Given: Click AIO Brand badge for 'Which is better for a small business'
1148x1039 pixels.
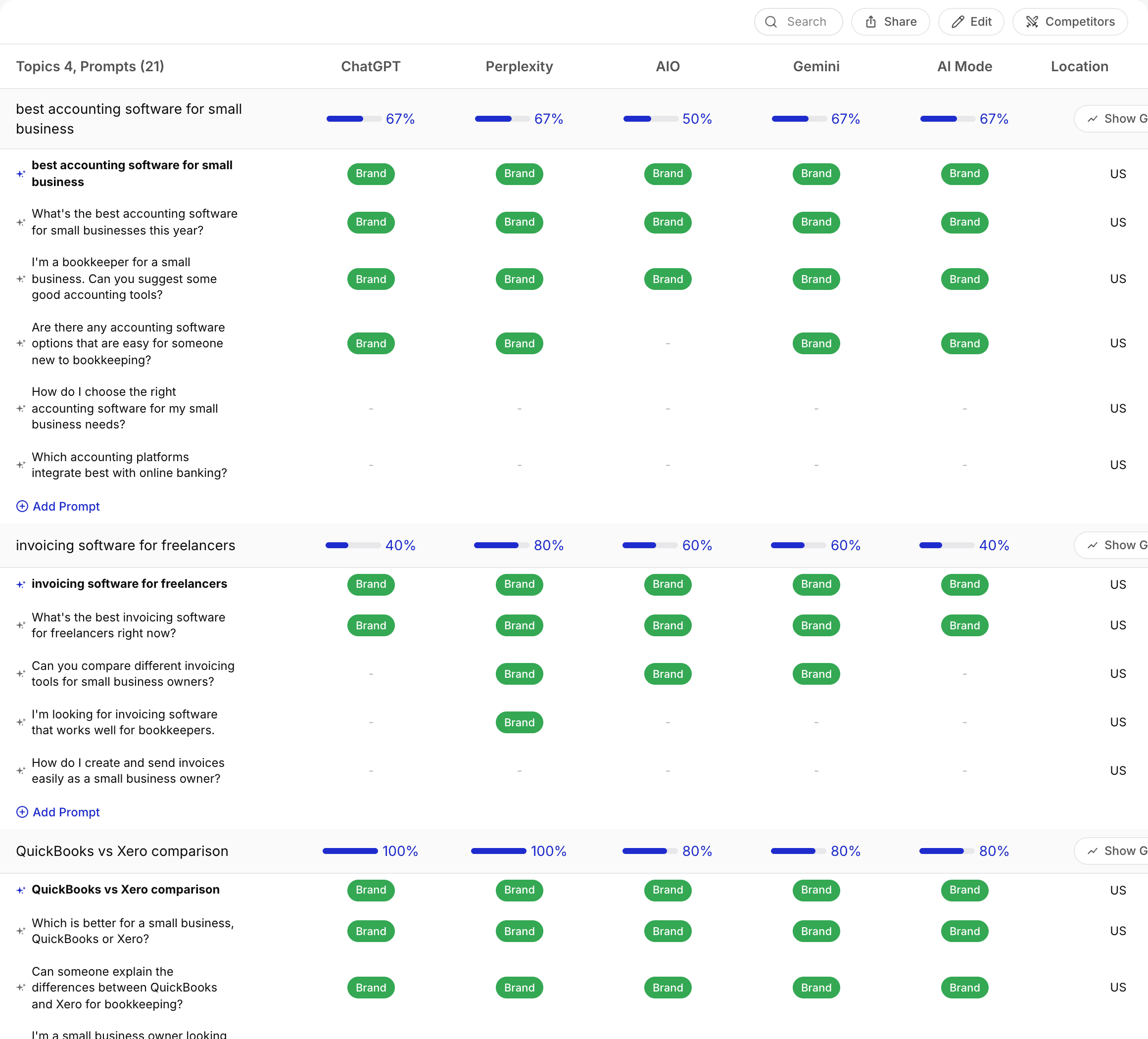Looking at the screenshot, I should pyautogui.click(x=668, y=931).
